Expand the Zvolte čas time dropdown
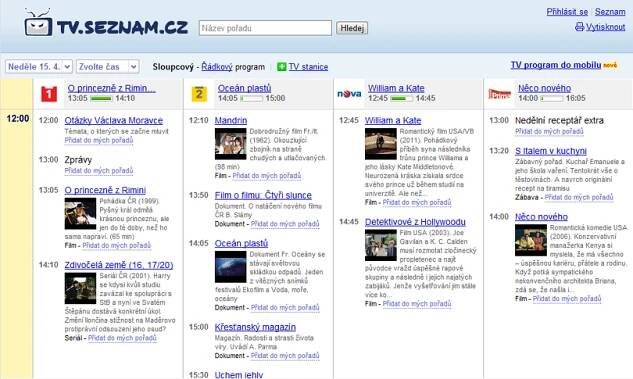The image size is (633, 379). pyautogui.click(x=107, y=67)
